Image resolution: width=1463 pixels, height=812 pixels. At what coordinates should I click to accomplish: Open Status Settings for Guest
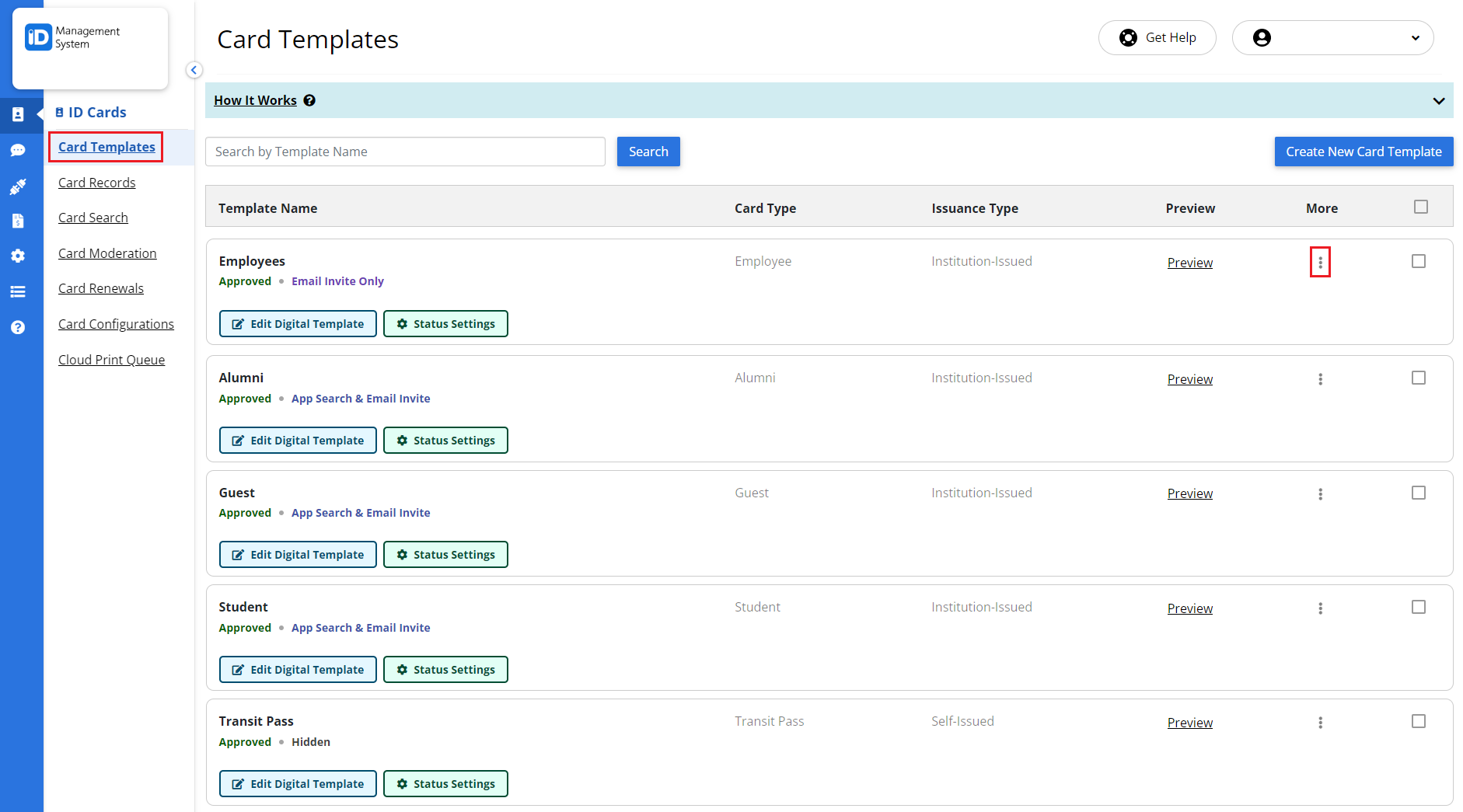pos(445,555)
